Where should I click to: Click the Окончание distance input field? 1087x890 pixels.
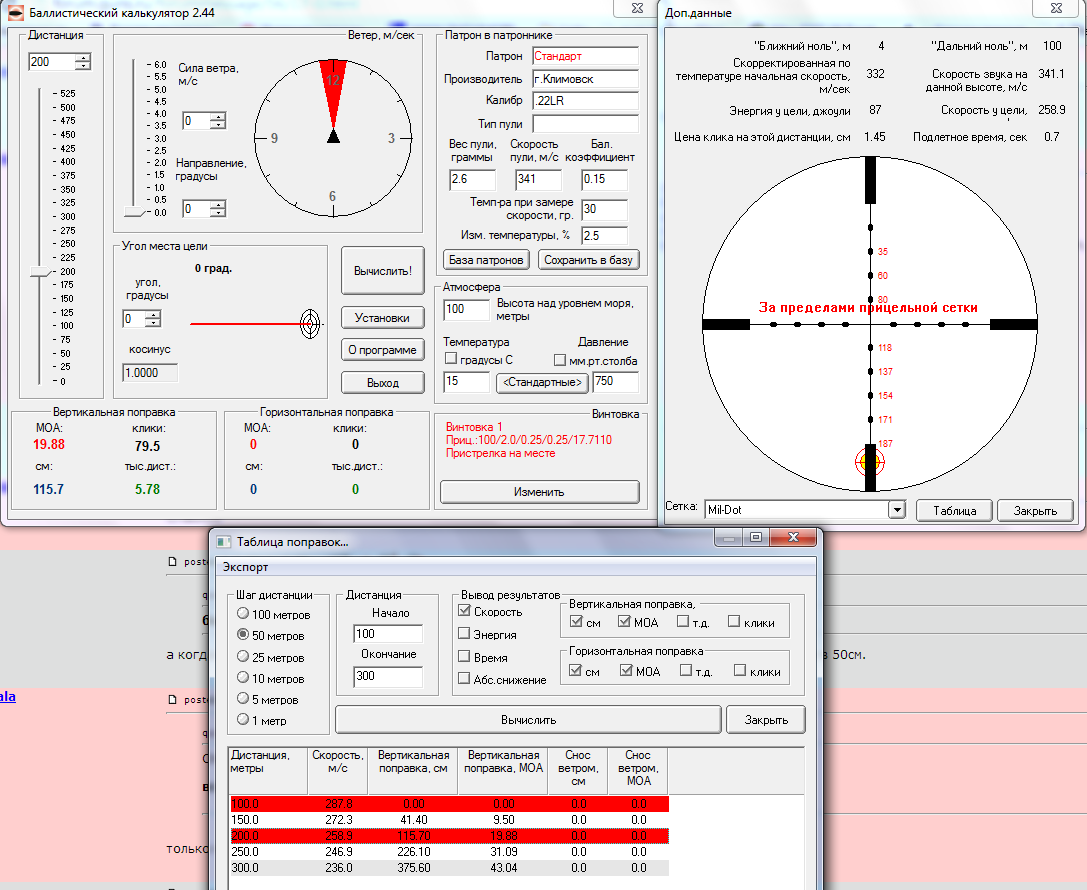point(388,677)
